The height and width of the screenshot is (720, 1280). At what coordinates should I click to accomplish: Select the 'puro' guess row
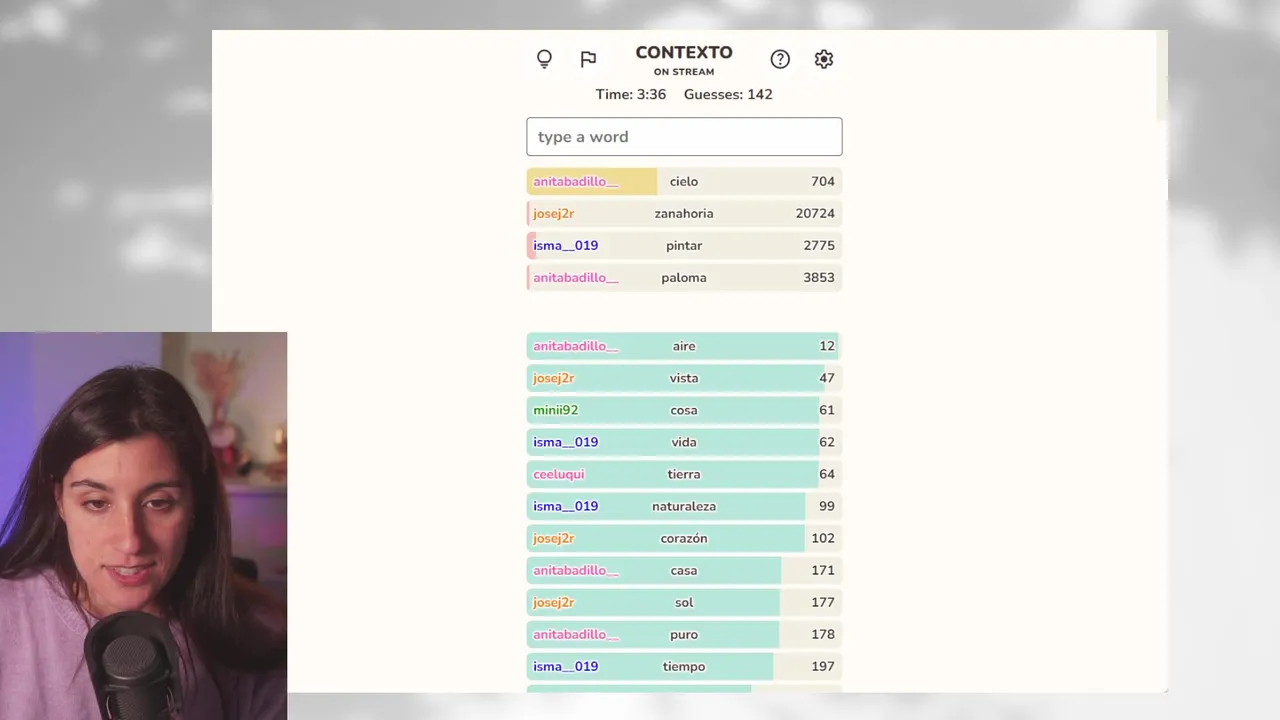tap(684, 634)
